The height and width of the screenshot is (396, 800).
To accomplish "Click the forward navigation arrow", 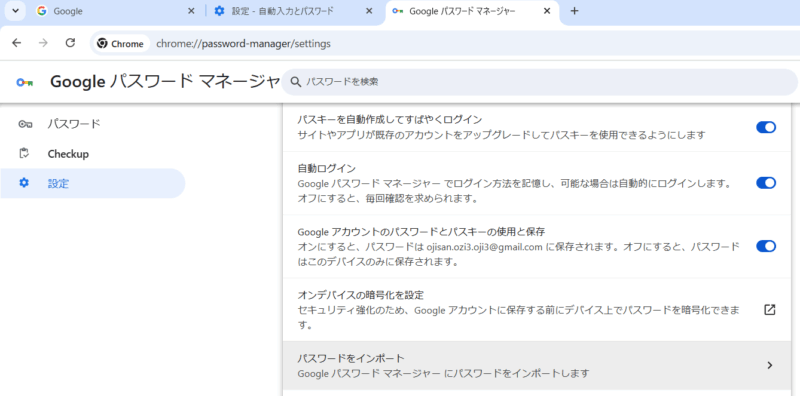I will pyautogui.click(x=43, y=43).
